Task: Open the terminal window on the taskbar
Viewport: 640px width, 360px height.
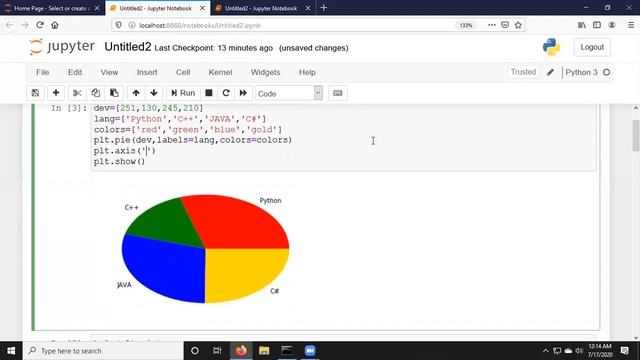Action: pyautogui.click(x=287, y=351)
